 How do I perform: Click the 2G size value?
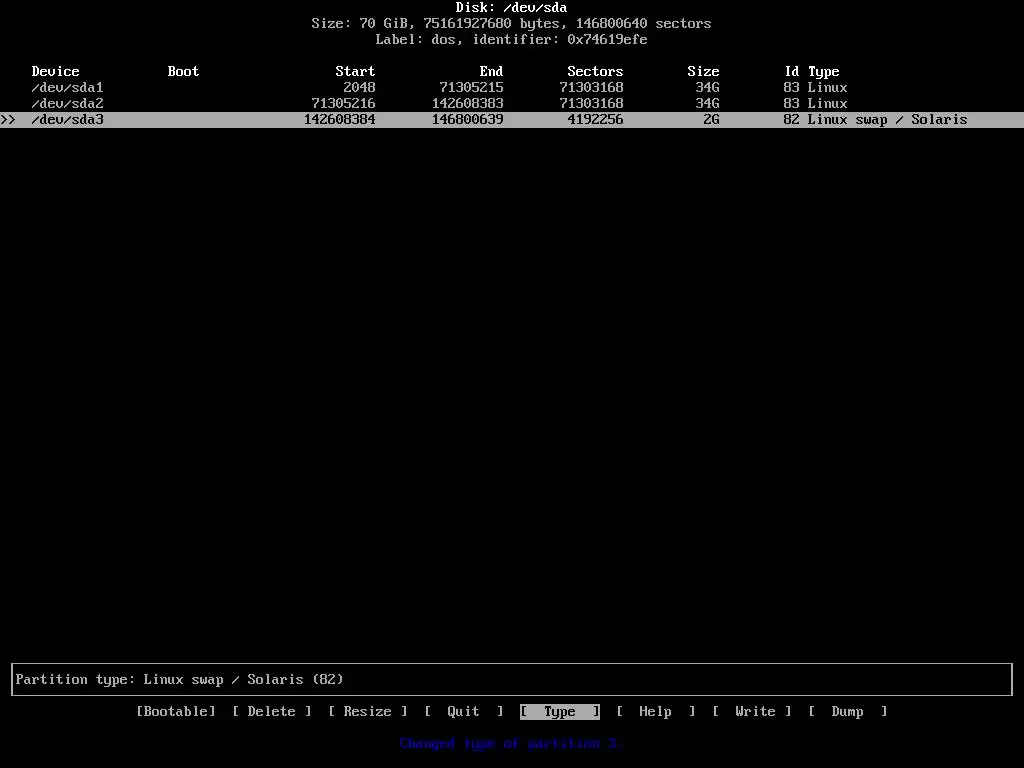[x=711, y=120]
